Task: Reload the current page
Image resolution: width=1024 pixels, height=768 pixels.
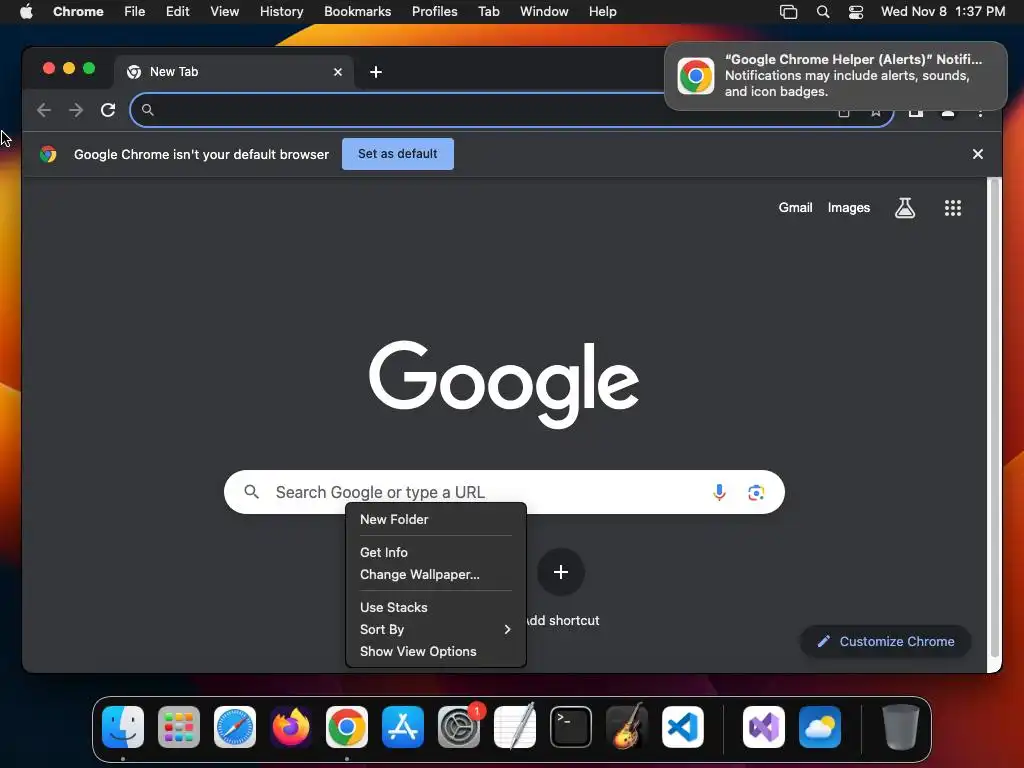Action: [x=108, y=110]
